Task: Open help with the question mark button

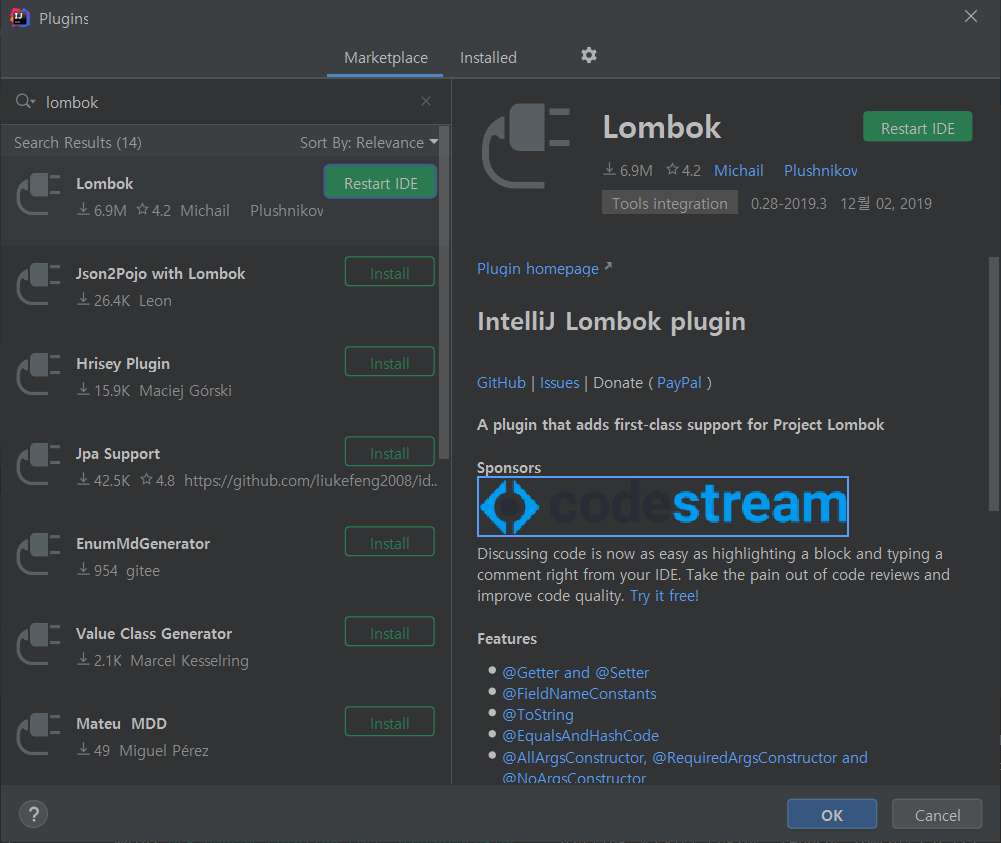Action: tap(33, 814)
